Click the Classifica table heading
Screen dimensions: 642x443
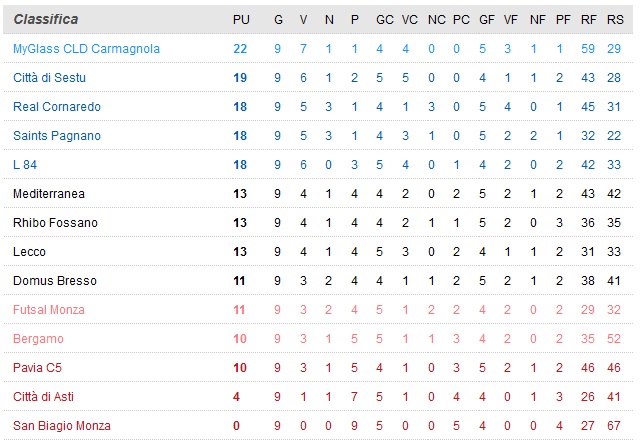46,20
